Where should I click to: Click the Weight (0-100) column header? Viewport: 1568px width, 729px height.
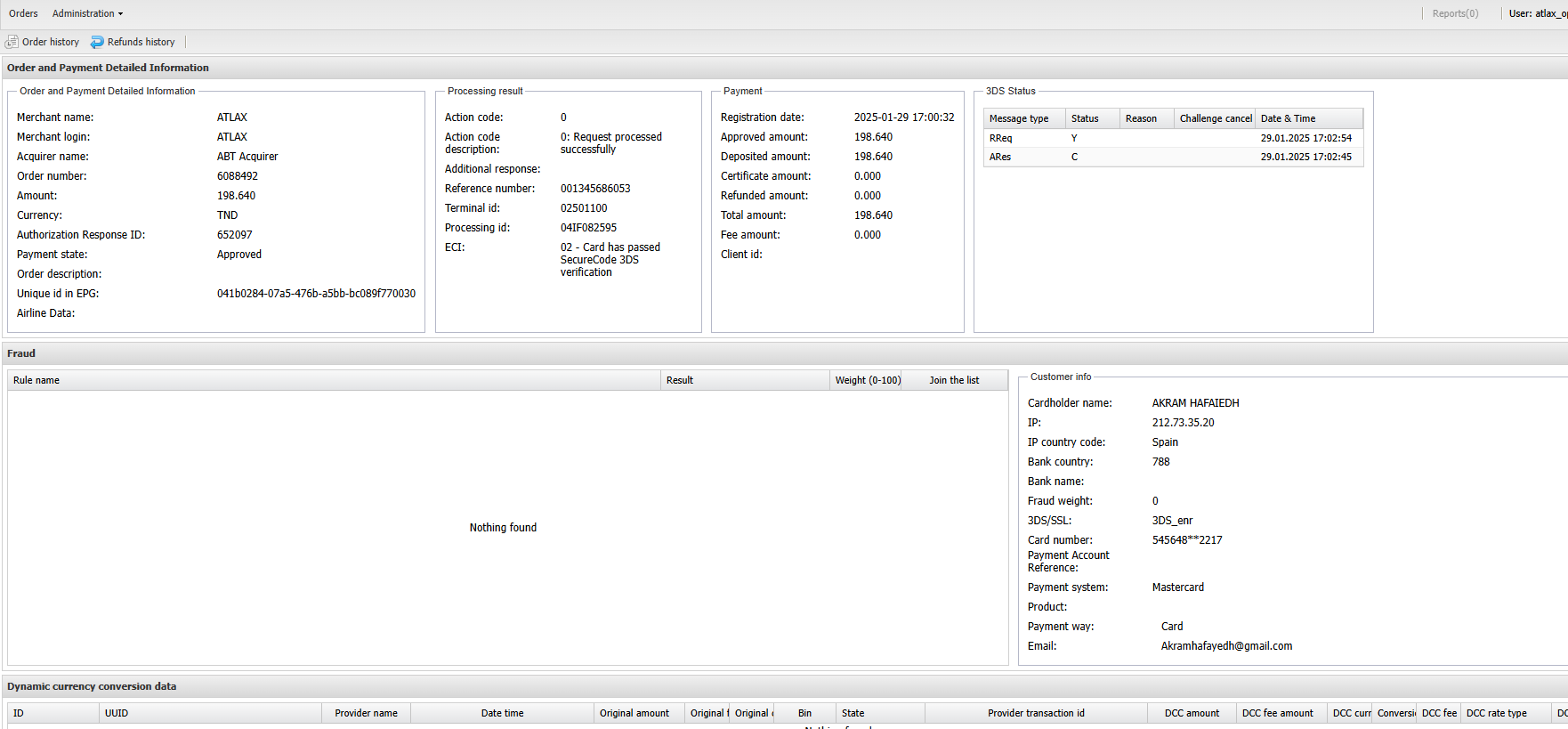pos(867,380)
